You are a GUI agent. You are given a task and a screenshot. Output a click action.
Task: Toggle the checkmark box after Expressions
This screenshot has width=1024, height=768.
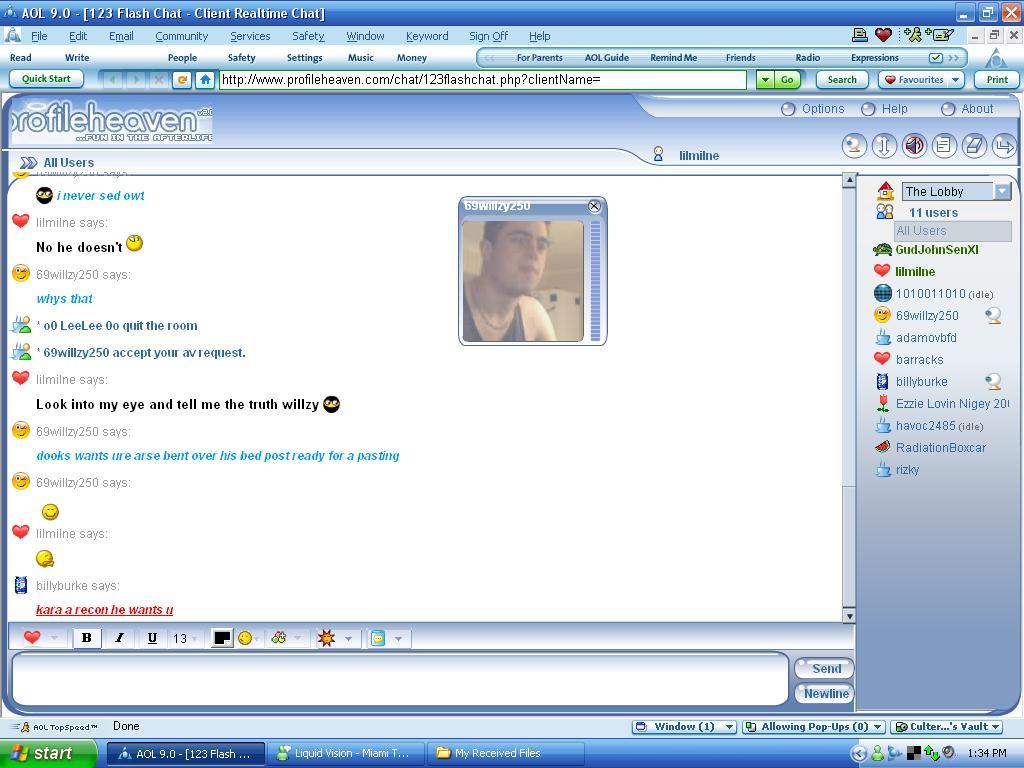936,57
